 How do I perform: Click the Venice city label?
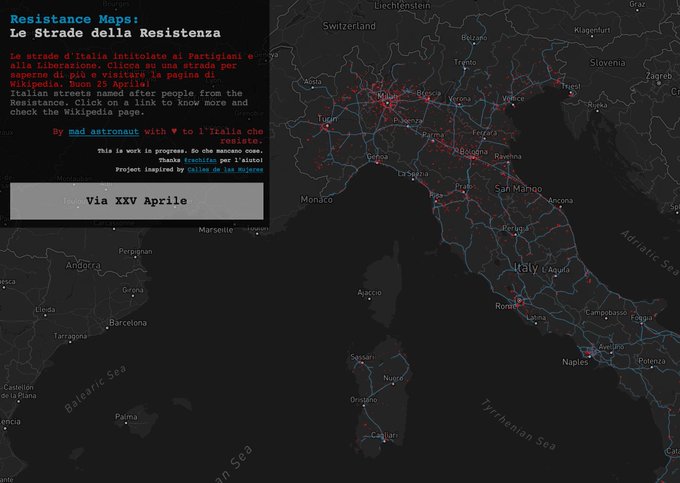click(x=513, y=98)
